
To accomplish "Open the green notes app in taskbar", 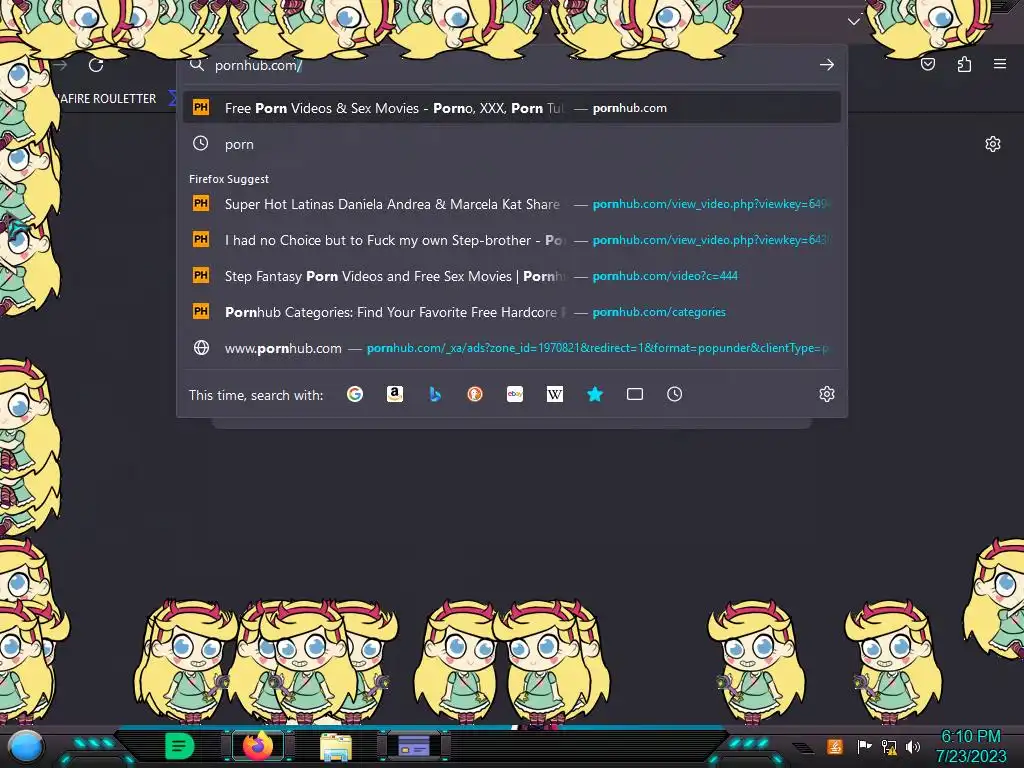I will [x=180, y=746].
